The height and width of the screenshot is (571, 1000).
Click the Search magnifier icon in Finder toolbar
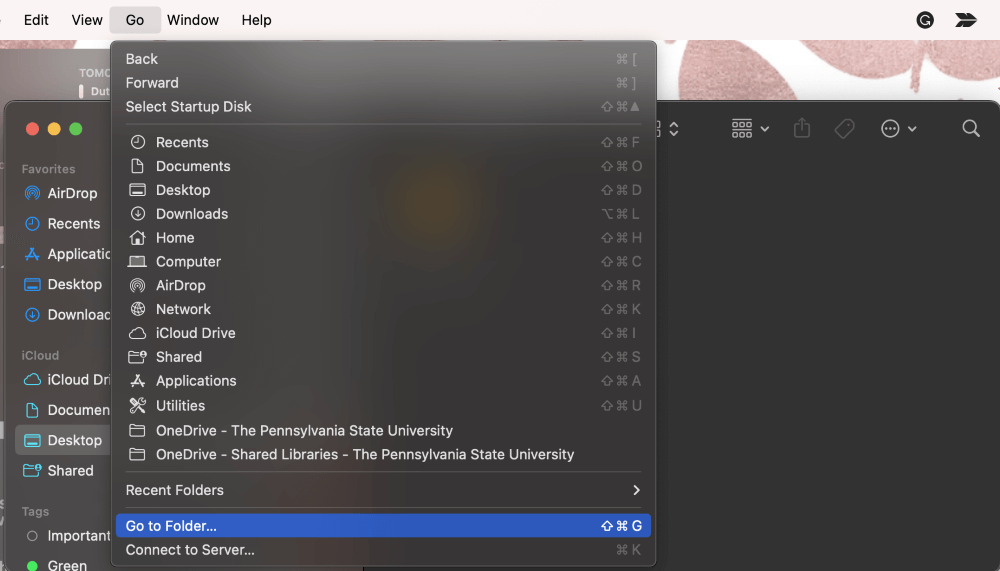(x=970, y=129)
